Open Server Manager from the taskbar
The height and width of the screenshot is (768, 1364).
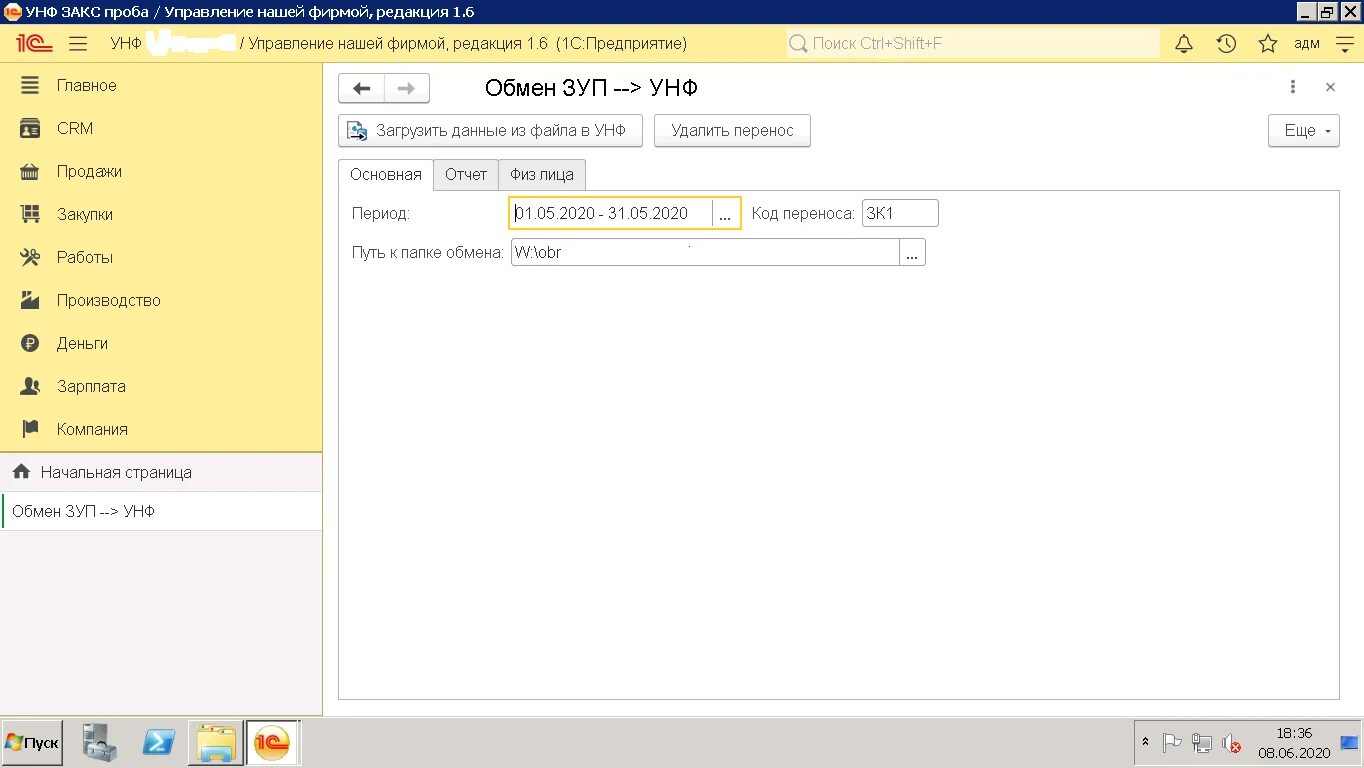100,743
